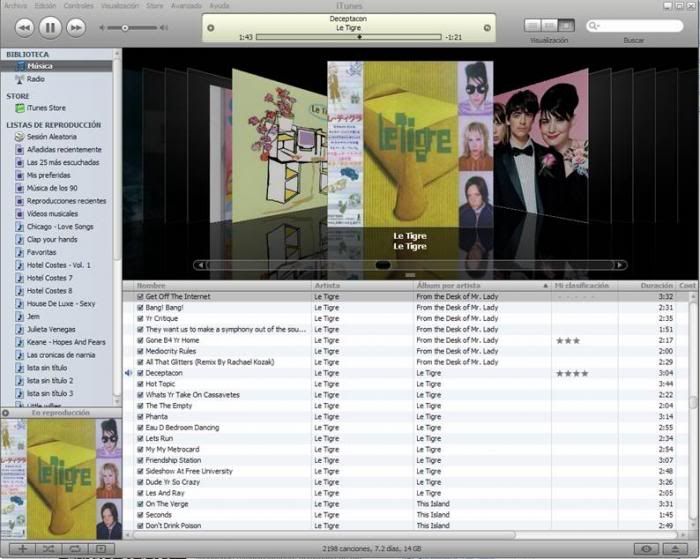Sort by Duración column header
The width and height of the screenshot is (700, 559).
pyautogui.click(x=647, y=286)
